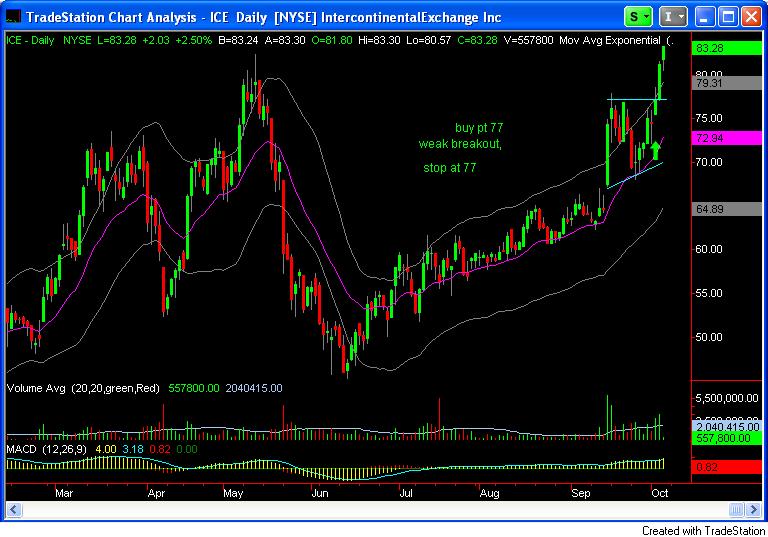Image resolution: width=768 pixels, height=537 pixels.
Task: Open the green S symbol-link dropdown
Action: click(x=638, y=17)
